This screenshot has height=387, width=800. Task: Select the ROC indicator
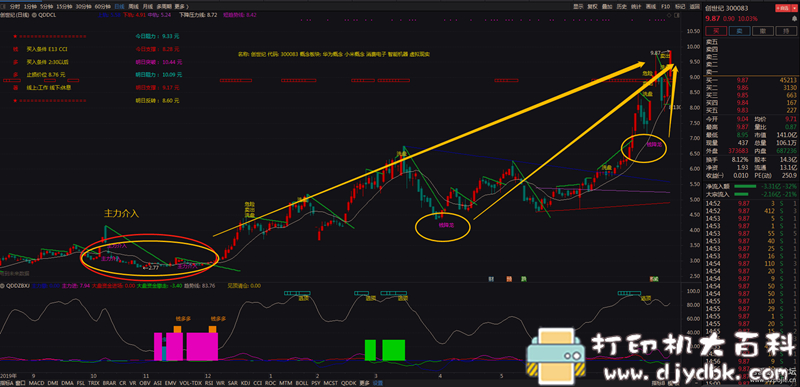tap(270, 382)
